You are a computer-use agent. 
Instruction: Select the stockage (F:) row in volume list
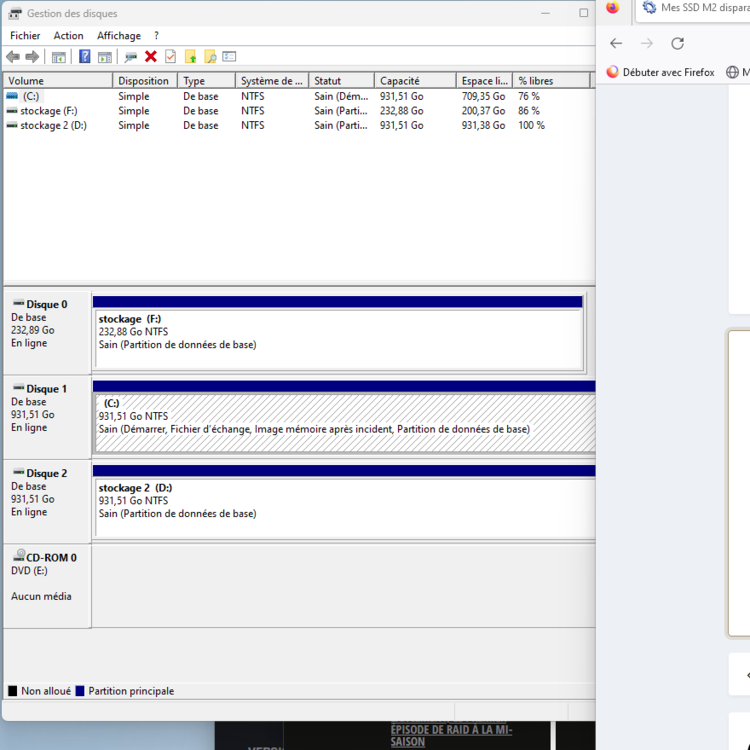[x=48, y=111]
